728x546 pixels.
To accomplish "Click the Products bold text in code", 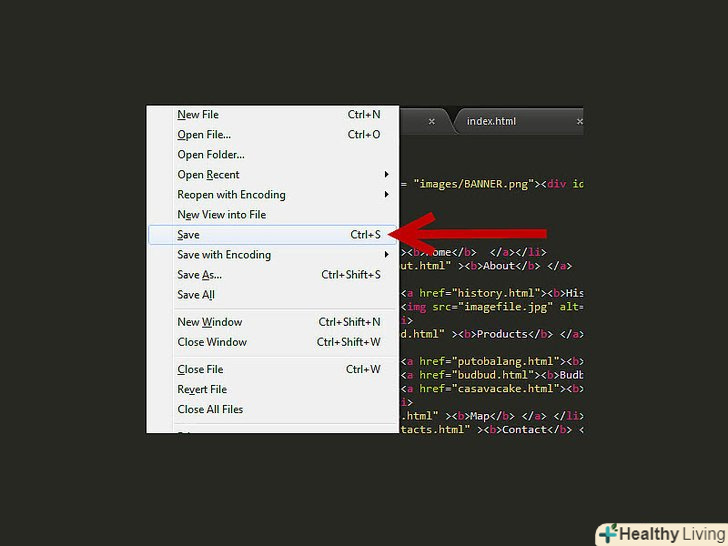I will click(502, 334).
